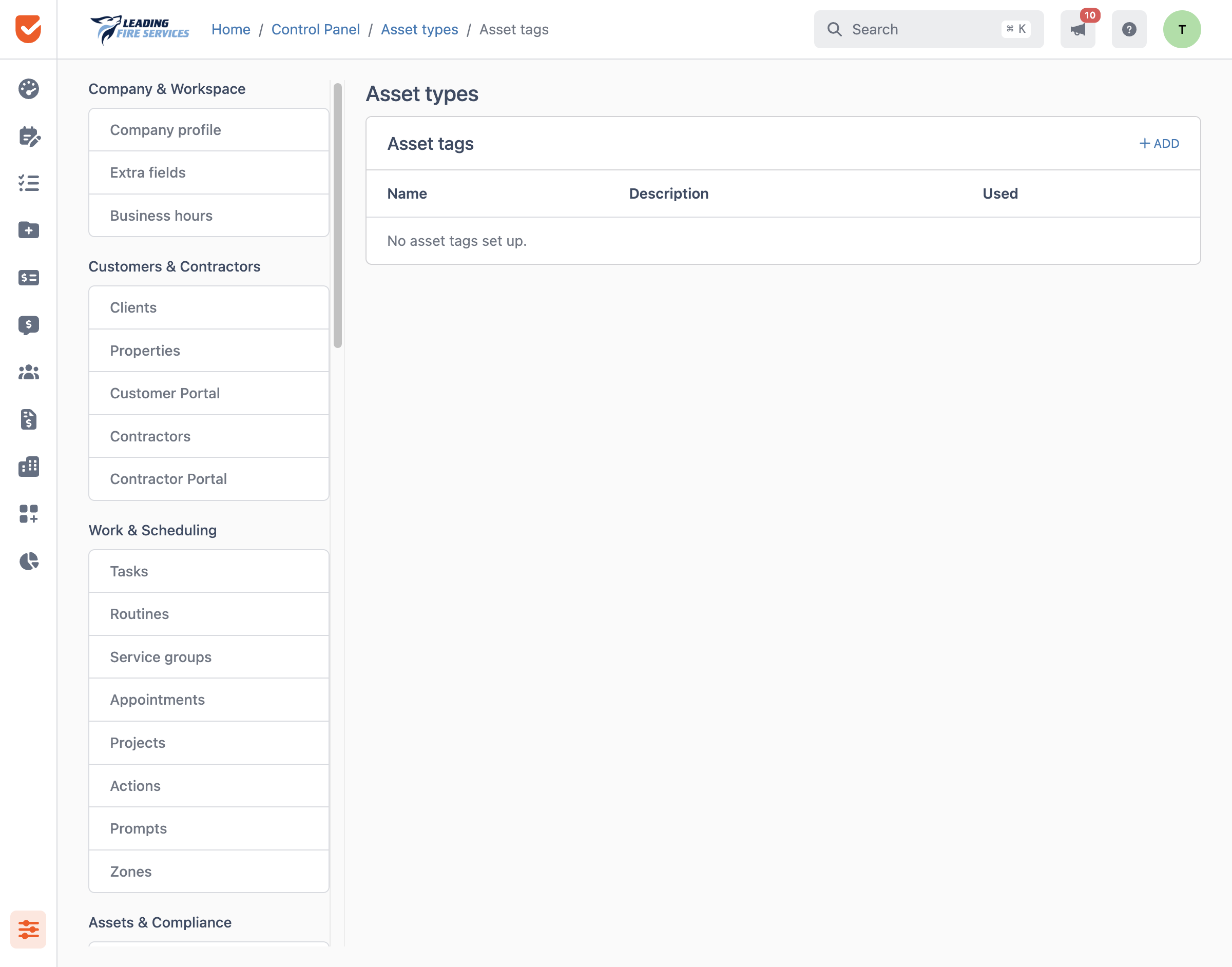The image size is (1232, 967).
Task: Go to Home breadcrumb link
Action: point(231,29)
